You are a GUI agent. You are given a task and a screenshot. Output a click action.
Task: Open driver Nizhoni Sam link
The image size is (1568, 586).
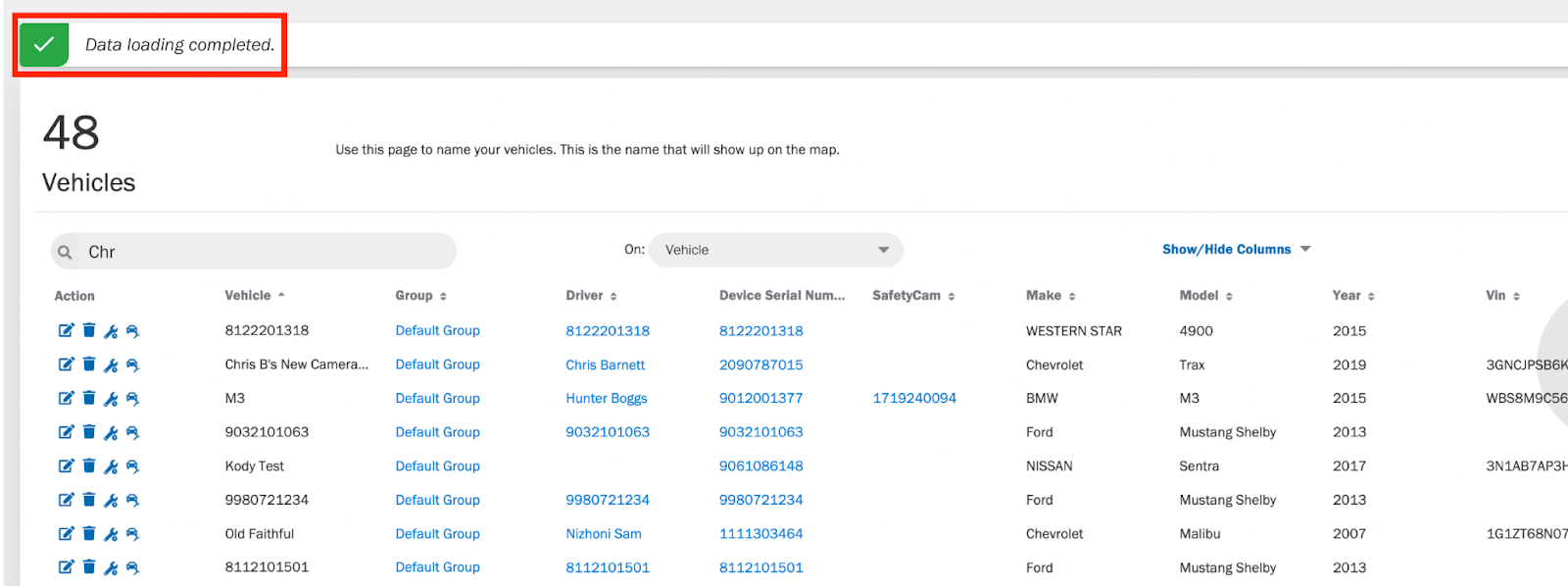coord(603,534)
